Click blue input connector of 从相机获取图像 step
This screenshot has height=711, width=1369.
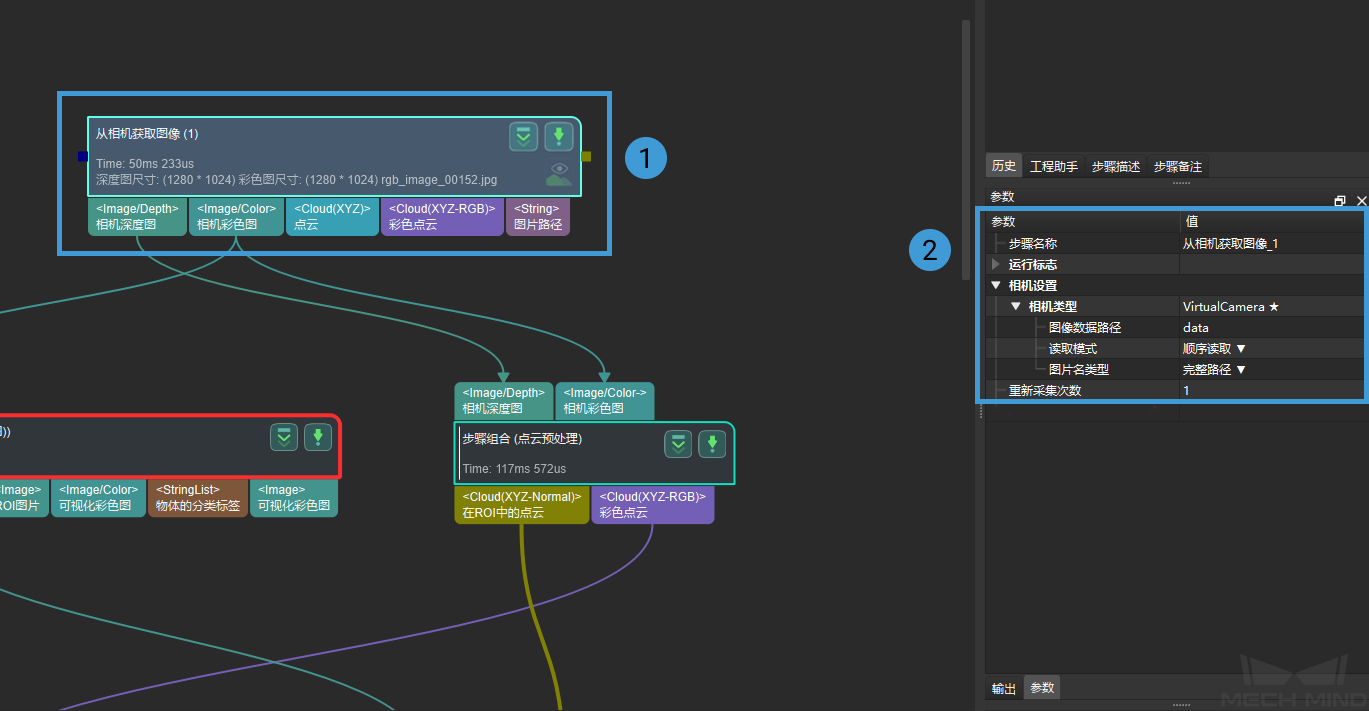click(82, 156)
